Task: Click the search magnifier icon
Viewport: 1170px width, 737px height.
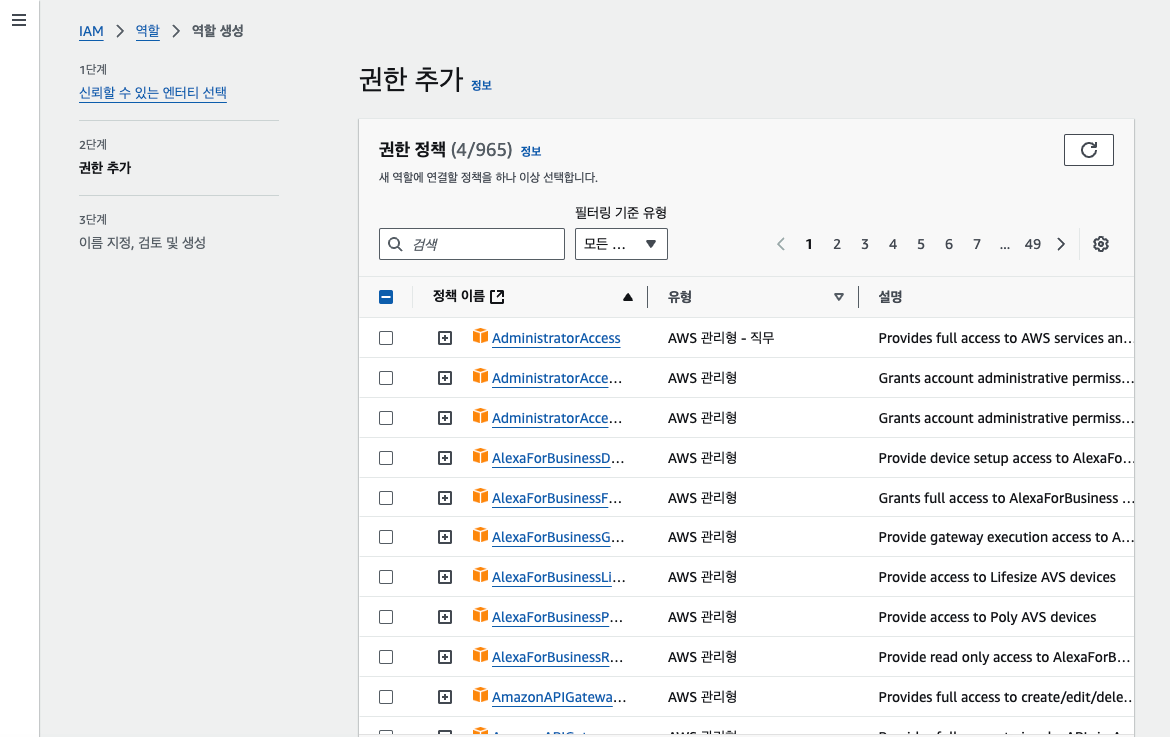Action: (395, 244)
